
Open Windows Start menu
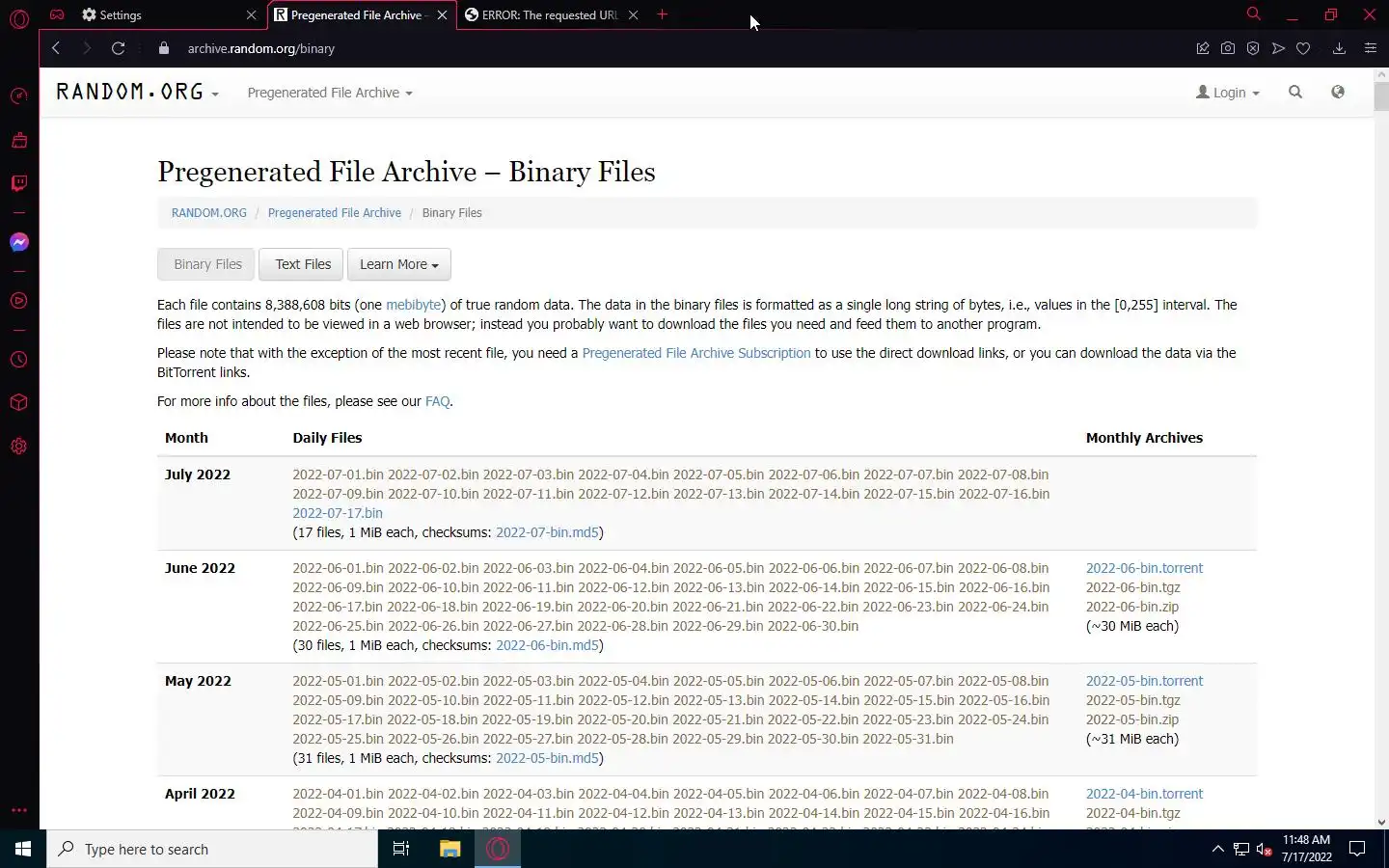point(23,849)
